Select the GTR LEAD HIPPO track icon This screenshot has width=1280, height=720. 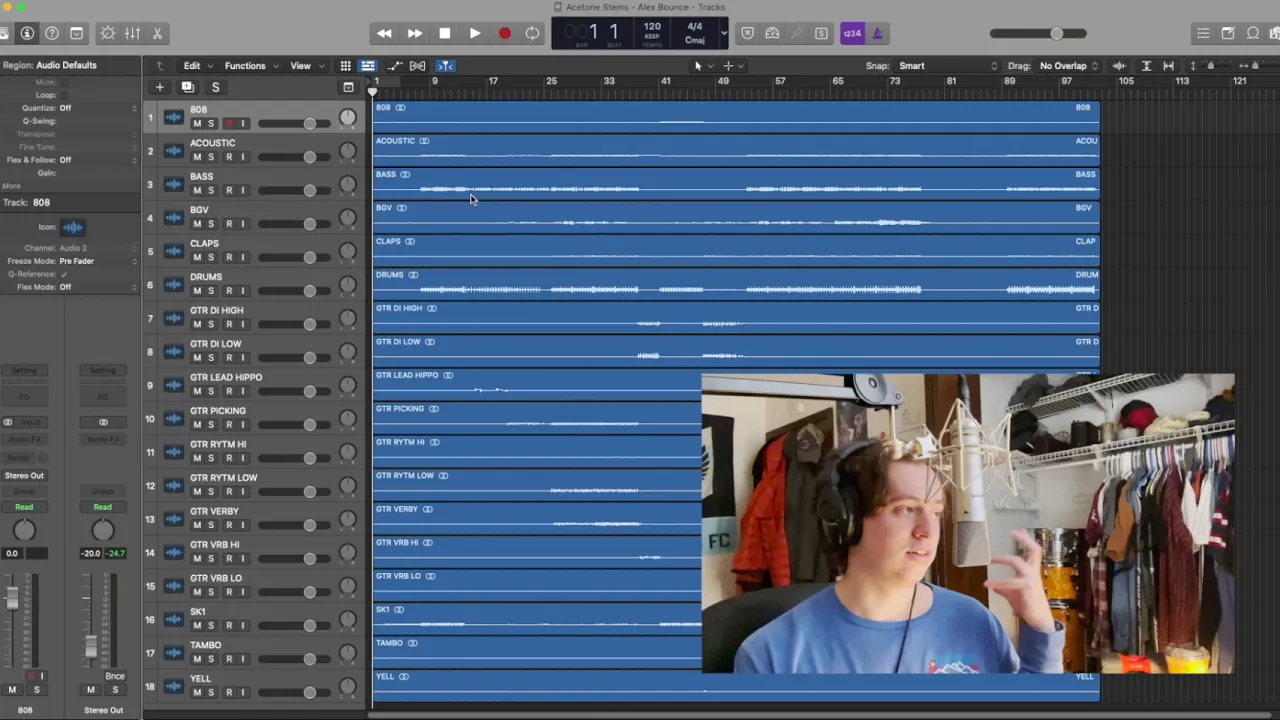point(173,385)
